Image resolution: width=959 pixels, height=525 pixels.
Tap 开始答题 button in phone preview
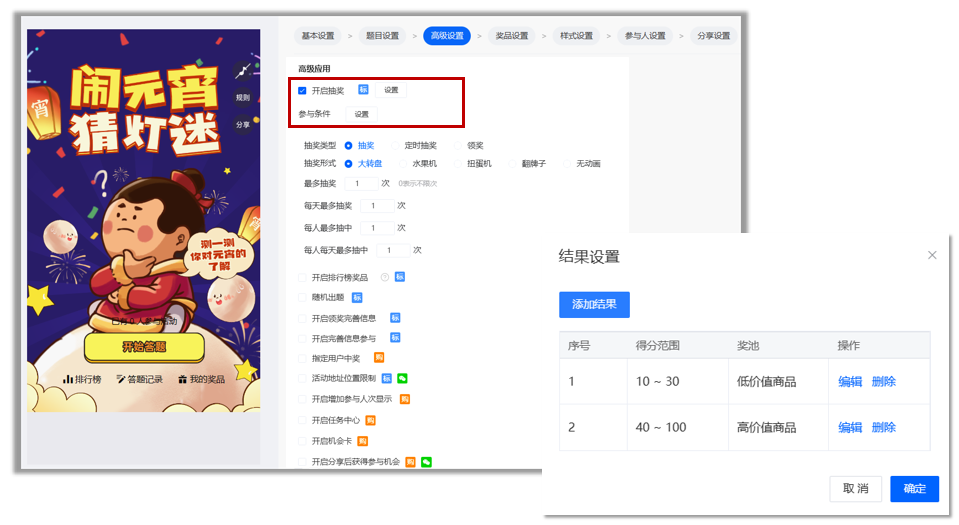click(144, 347)
